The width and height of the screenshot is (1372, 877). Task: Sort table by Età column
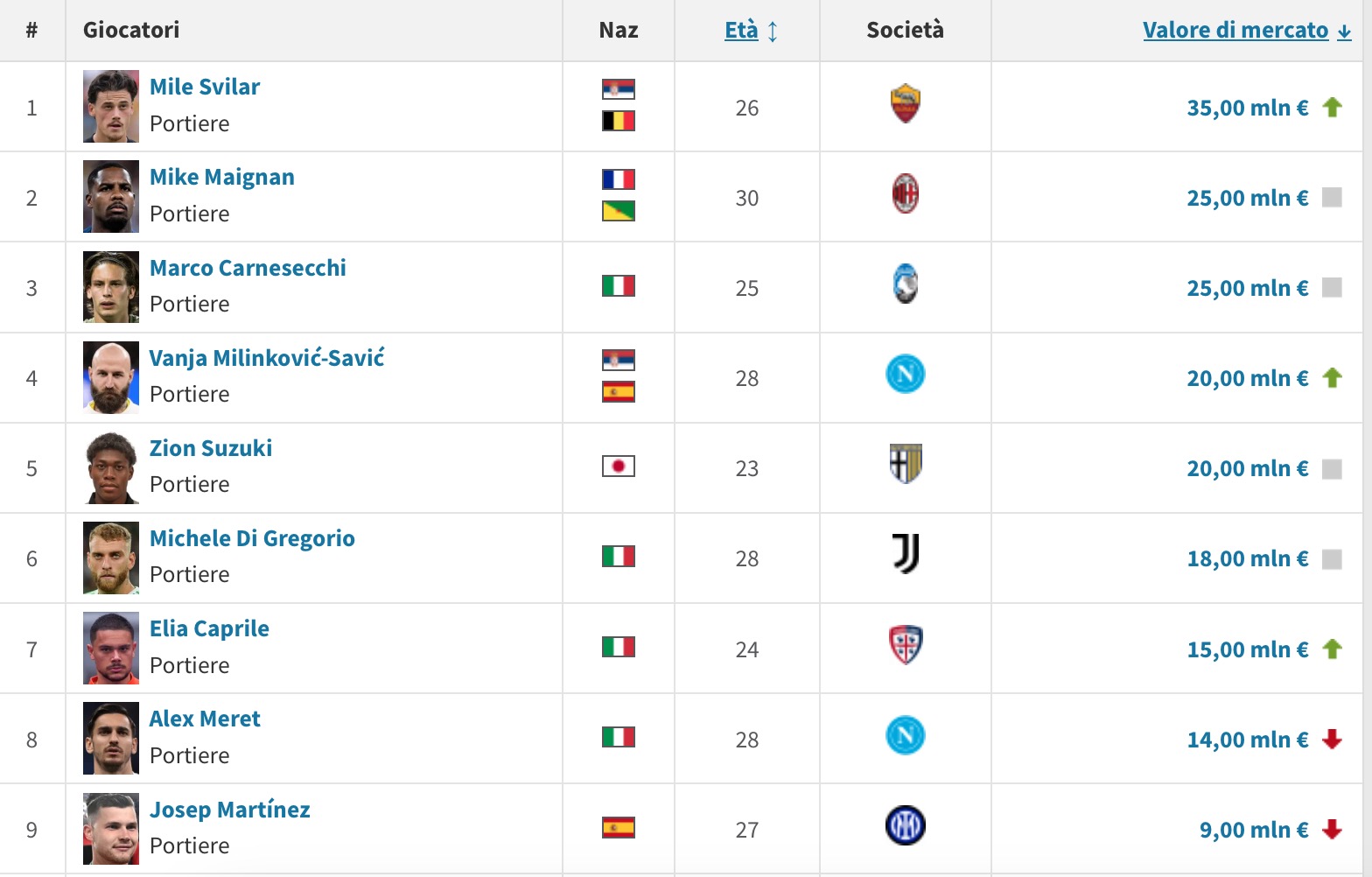click(741, 30)
